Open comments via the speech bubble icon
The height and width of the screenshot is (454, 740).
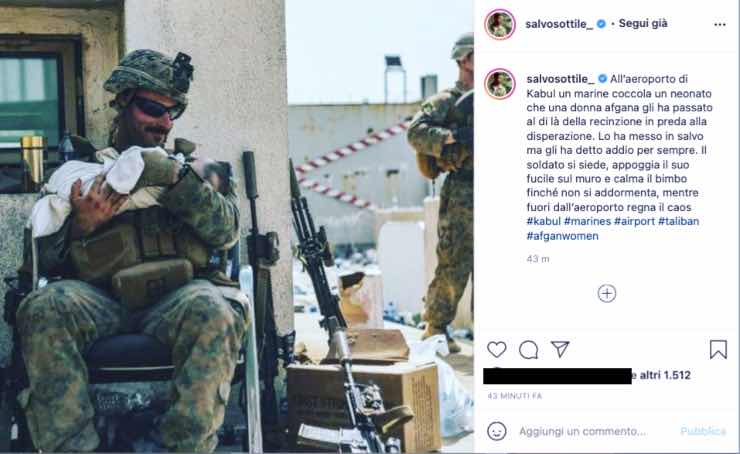coord(528,350)
